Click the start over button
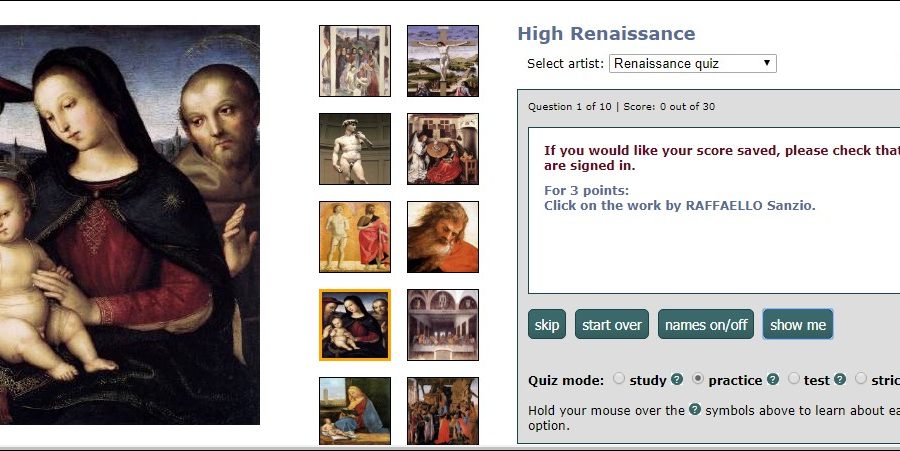 [x=611, y=325]
